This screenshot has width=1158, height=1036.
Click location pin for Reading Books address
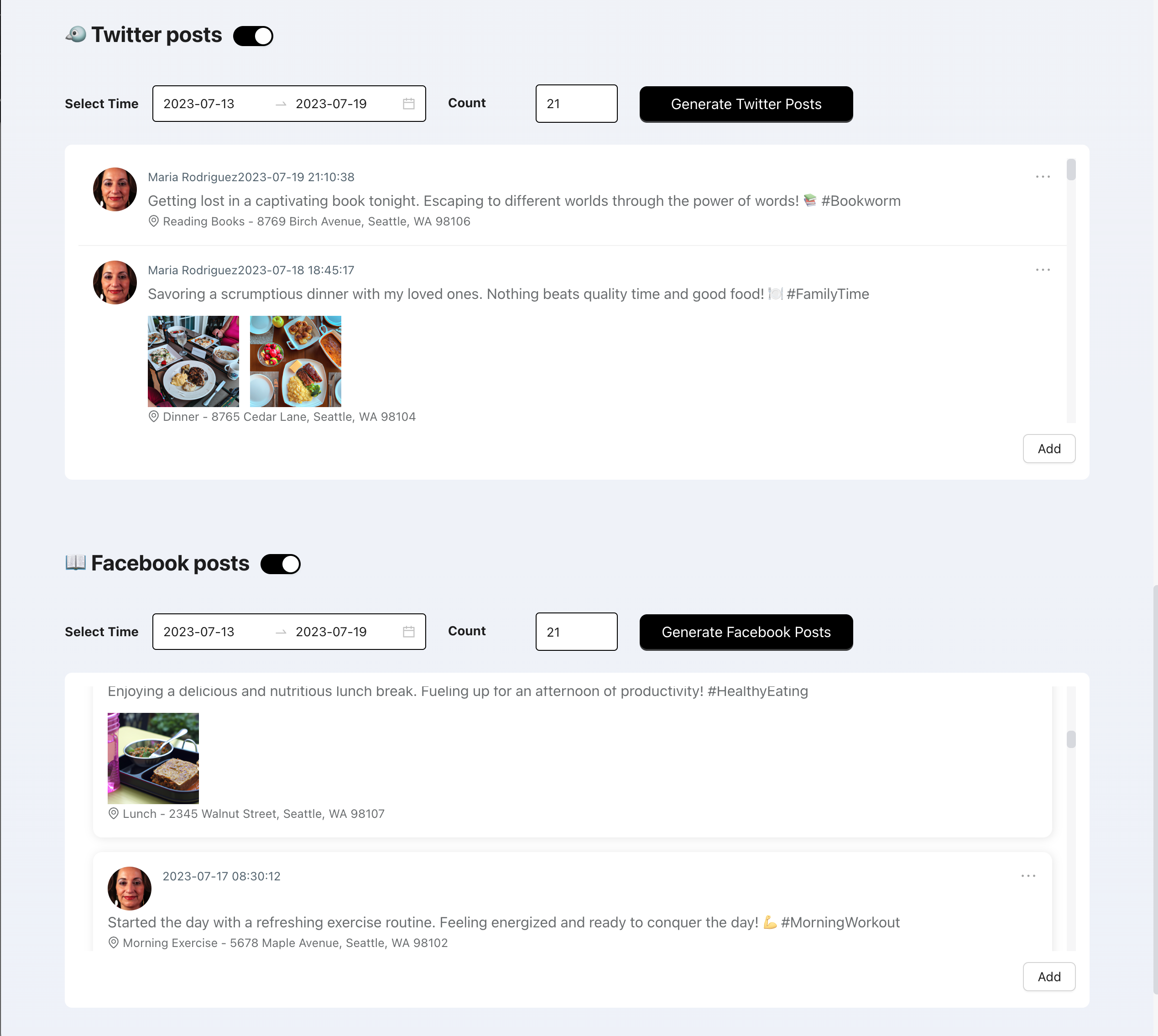(x=154, y=221)
